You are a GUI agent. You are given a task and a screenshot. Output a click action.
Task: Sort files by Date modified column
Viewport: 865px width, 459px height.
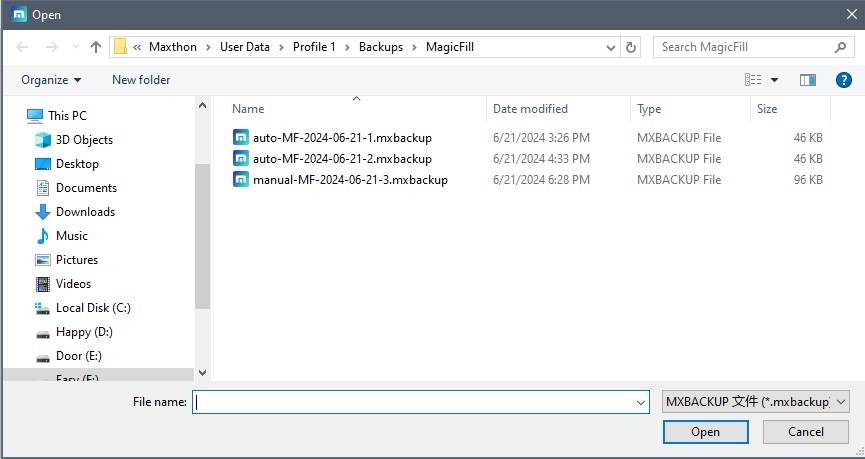530,109
